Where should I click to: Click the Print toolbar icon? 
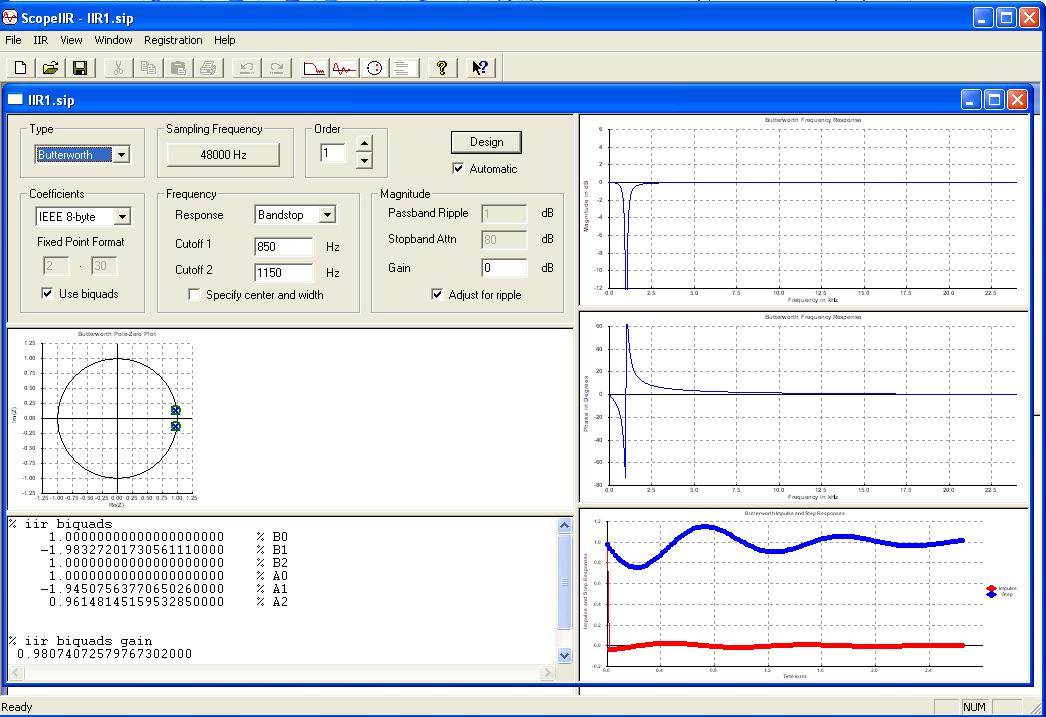pos(208,67)
